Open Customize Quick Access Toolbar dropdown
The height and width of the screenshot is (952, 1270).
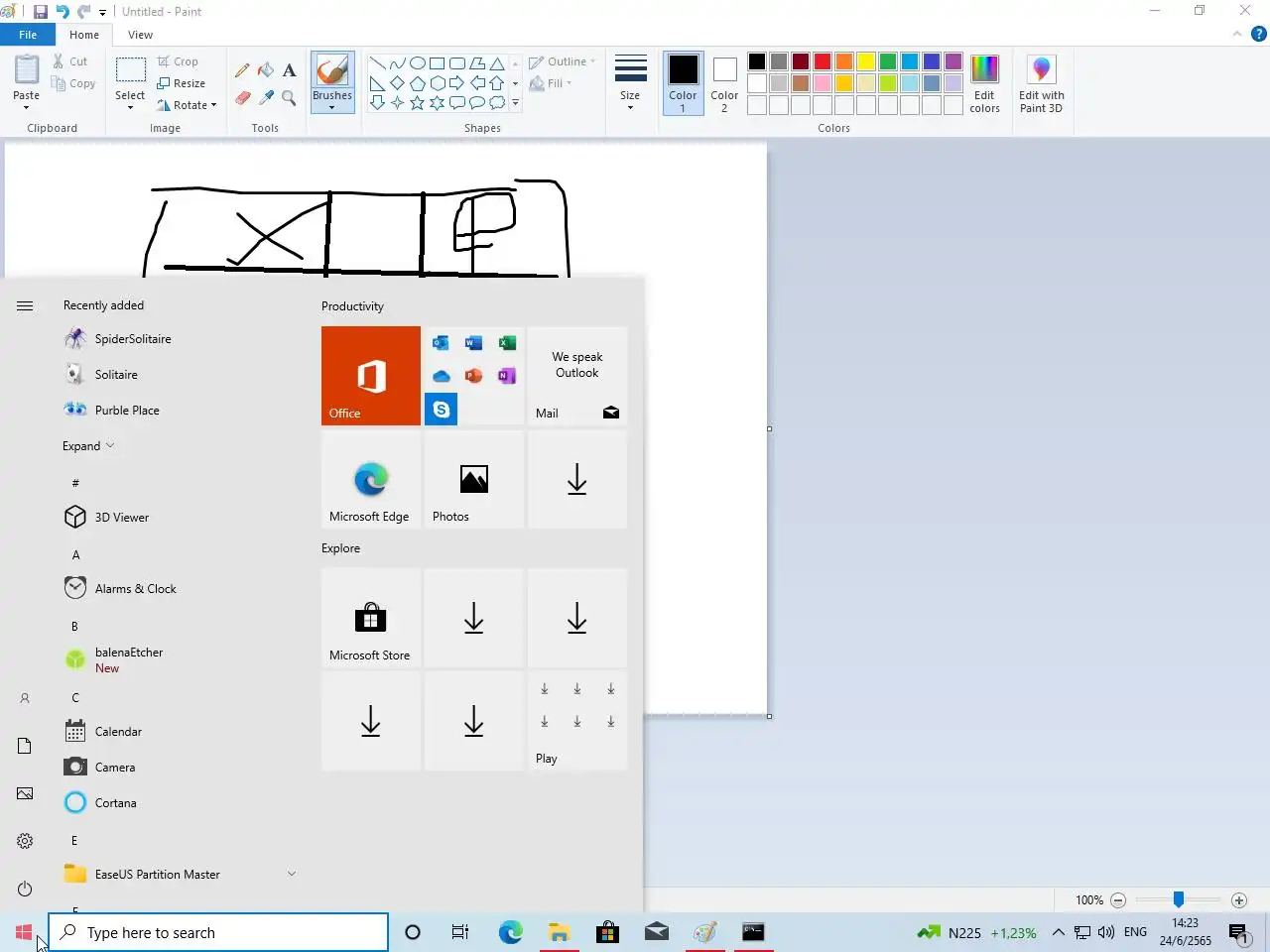102,13
